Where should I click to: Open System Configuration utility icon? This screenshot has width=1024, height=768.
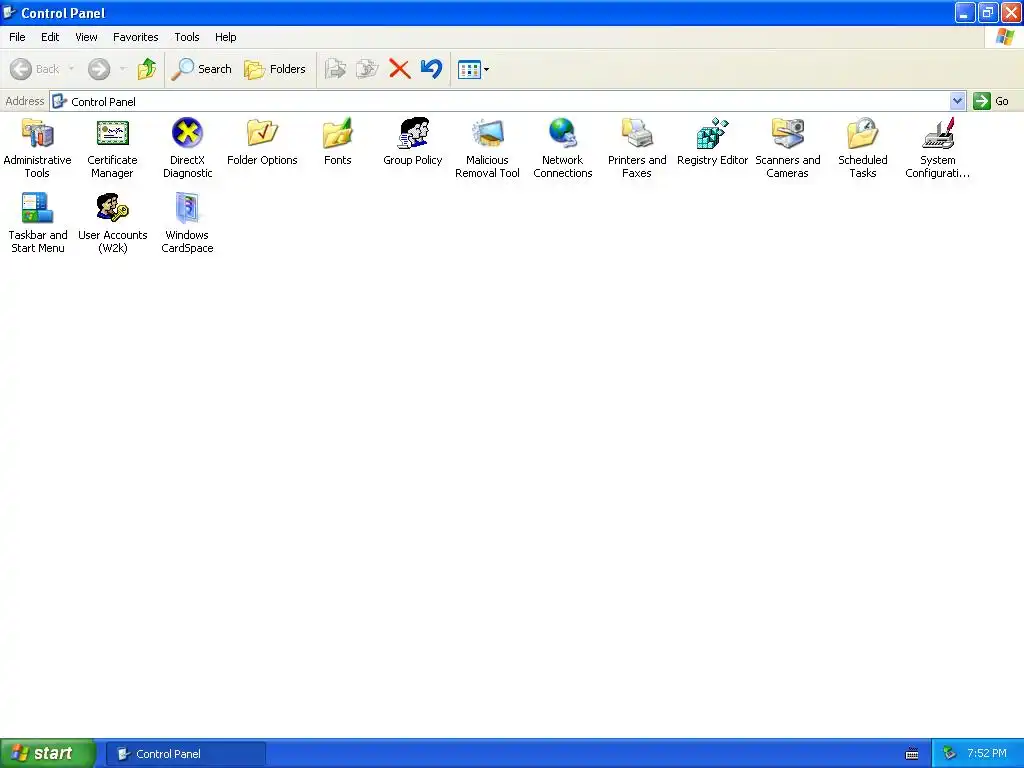[938, 148]
